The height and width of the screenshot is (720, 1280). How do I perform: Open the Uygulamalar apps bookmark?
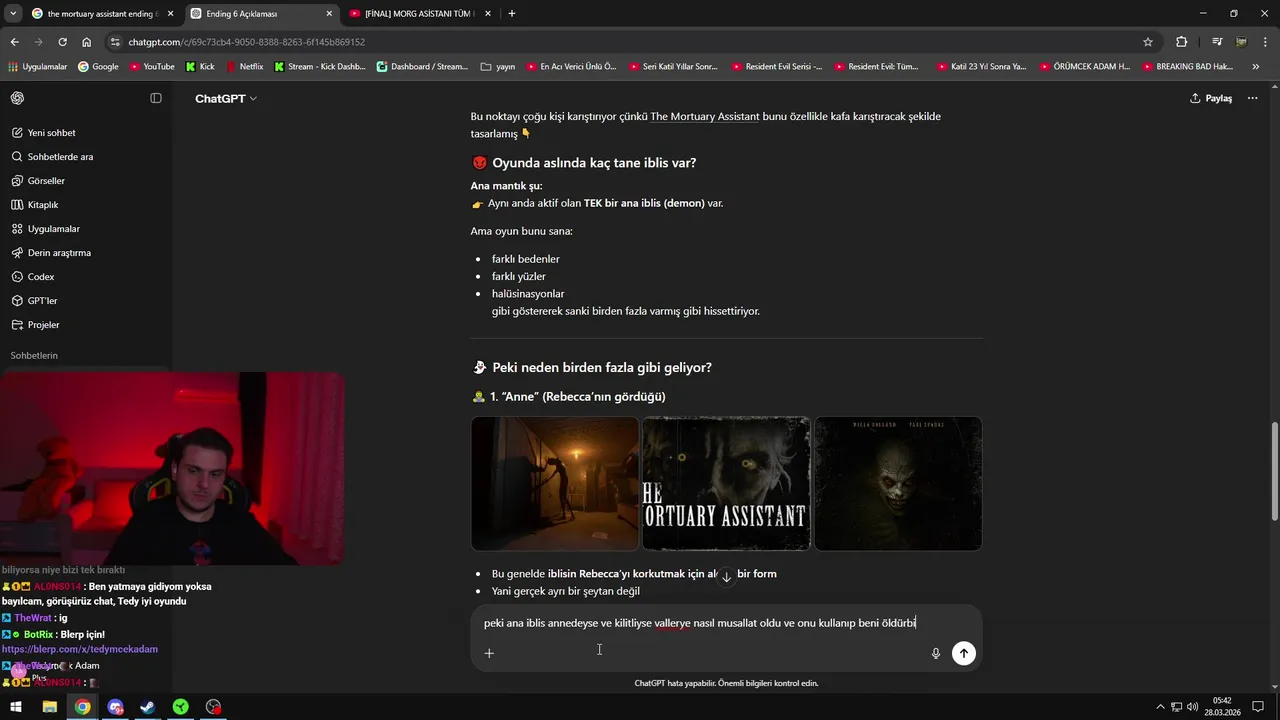click(37, 67)
